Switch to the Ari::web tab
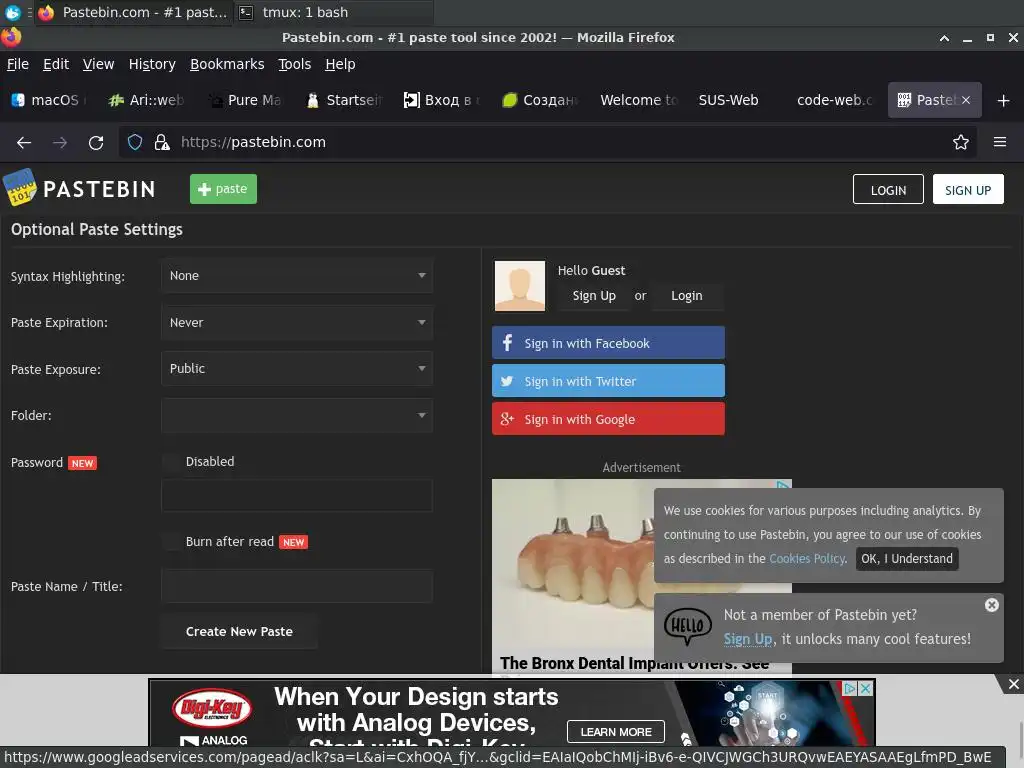The height and width of the screenshot is (768, 1024). [x=148, y=101]
